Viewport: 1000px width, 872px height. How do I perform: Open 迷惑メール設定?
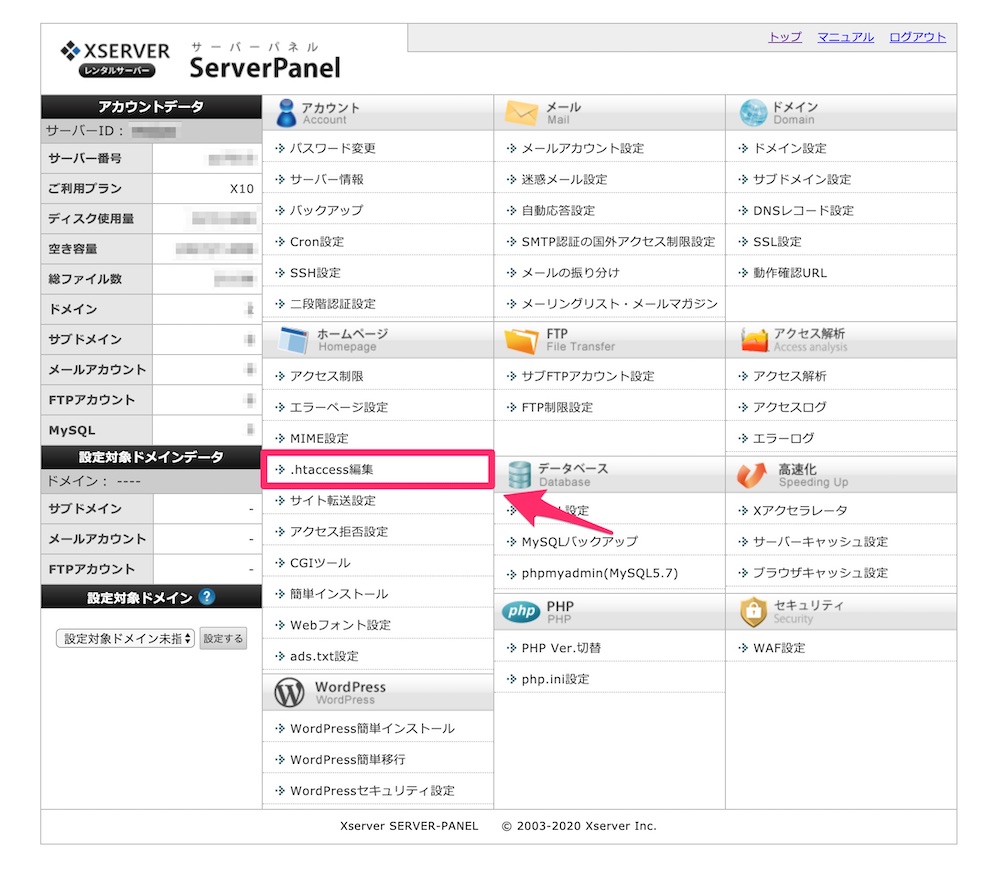tap(564, 179)
